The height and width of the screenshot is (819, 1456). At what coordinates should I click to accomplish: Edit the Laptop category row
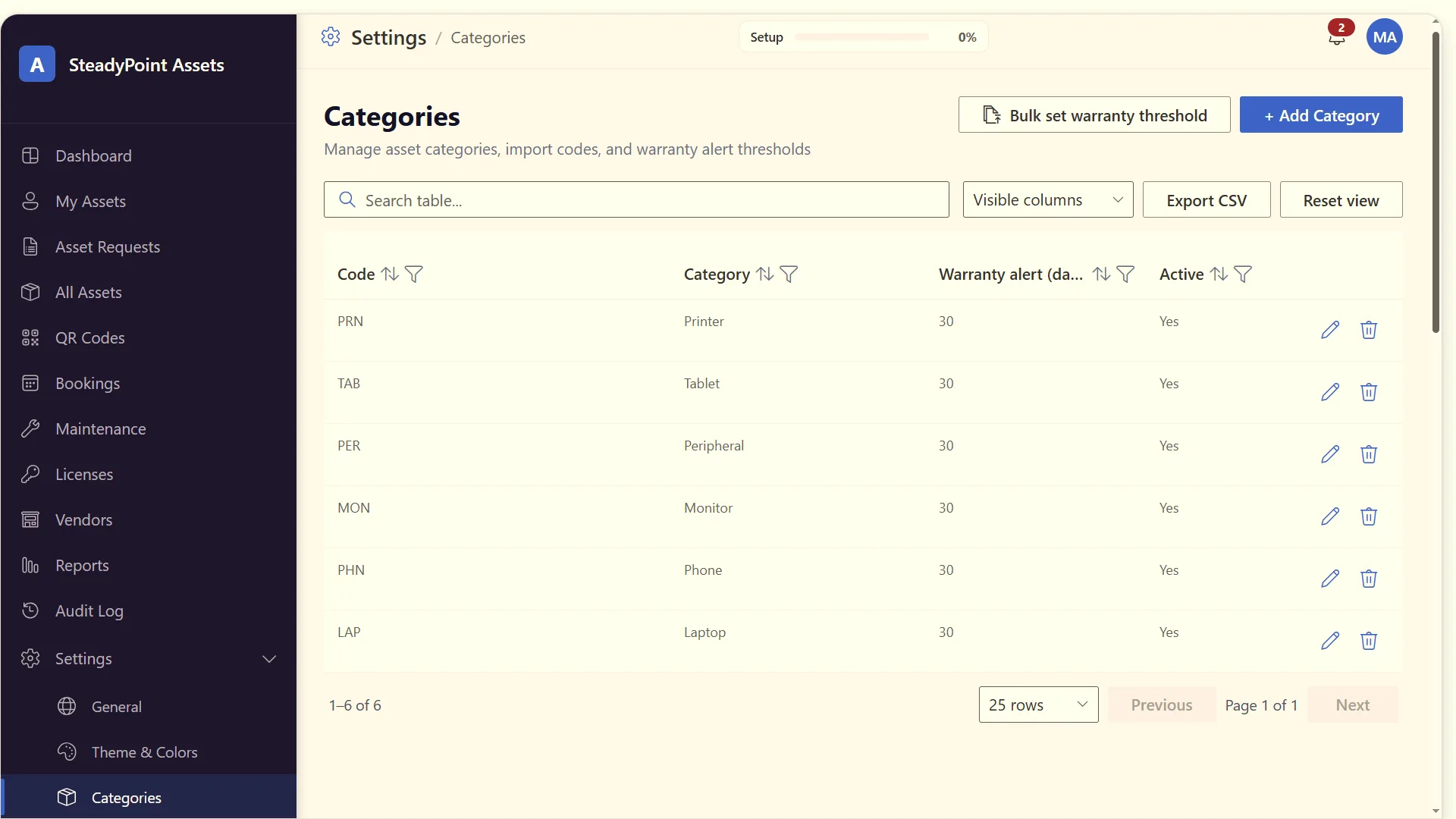[x=1330, y=641]
